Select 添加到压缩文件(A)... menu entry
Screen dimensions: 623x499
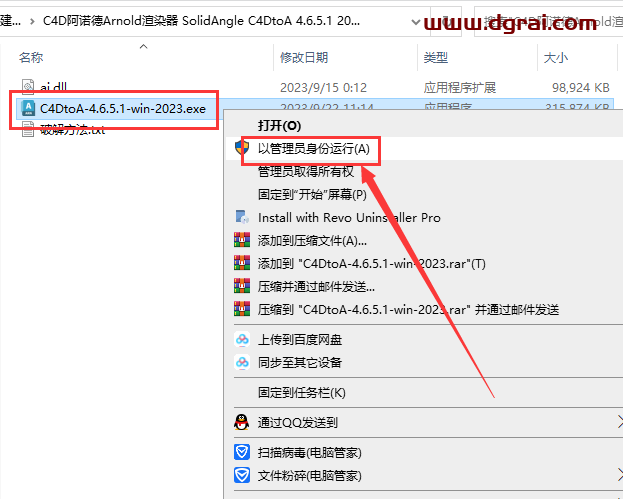[312, 241]
